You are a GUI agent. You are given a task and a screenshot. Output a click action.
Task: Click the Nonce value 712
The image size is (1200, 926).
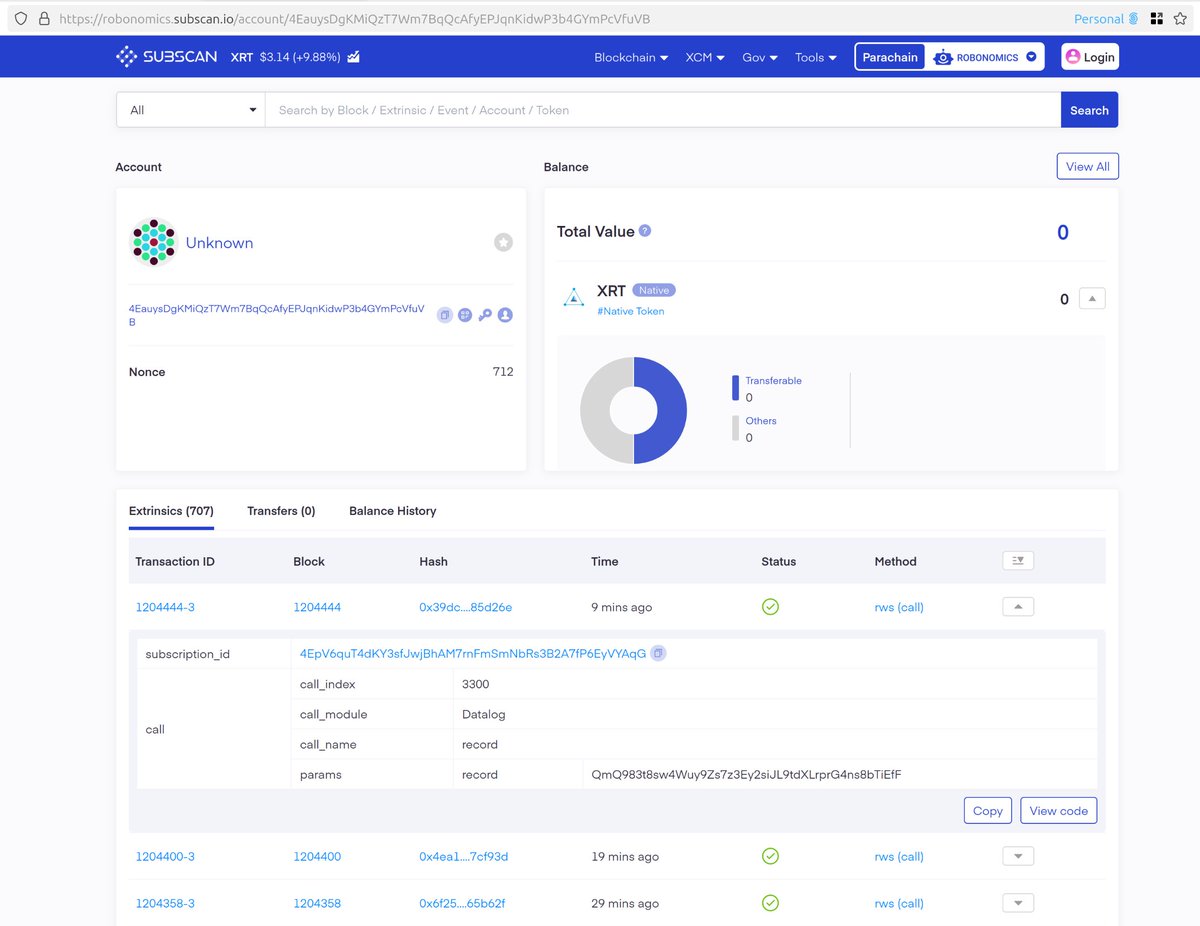(503, 371)
